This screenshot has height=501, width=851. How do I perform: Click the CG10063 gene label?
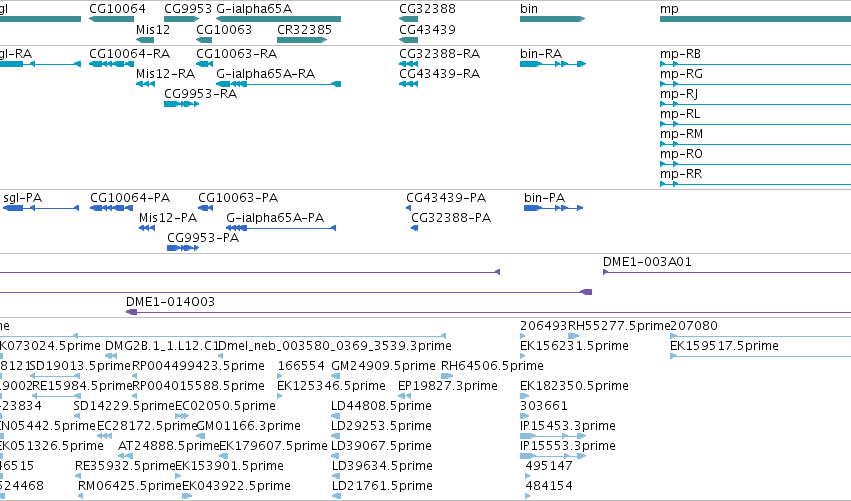(224, 29)
